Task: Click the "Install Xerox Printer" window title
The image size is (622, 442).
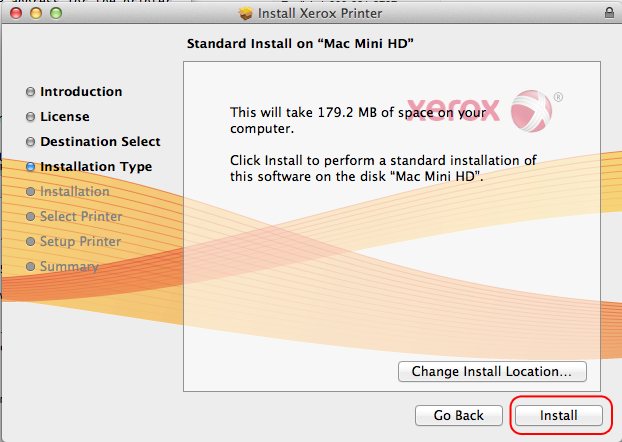Action: tap(320, 14)
